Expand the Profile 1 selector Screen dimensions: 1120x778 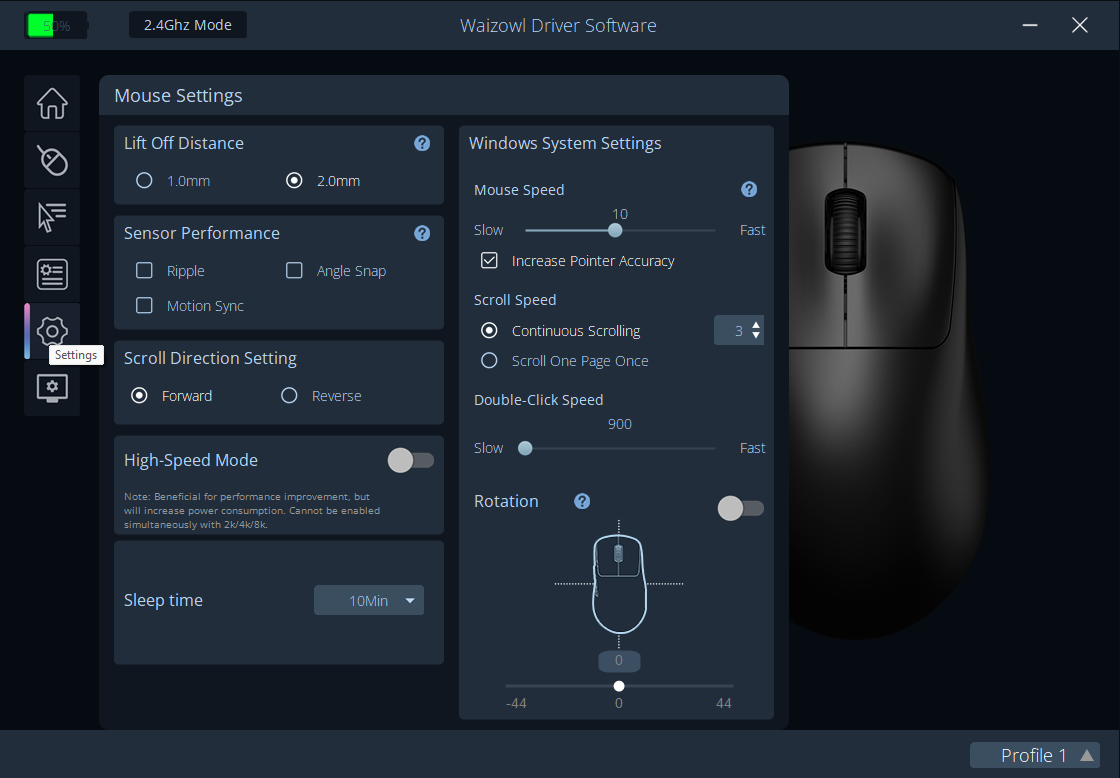point(1034,755)
